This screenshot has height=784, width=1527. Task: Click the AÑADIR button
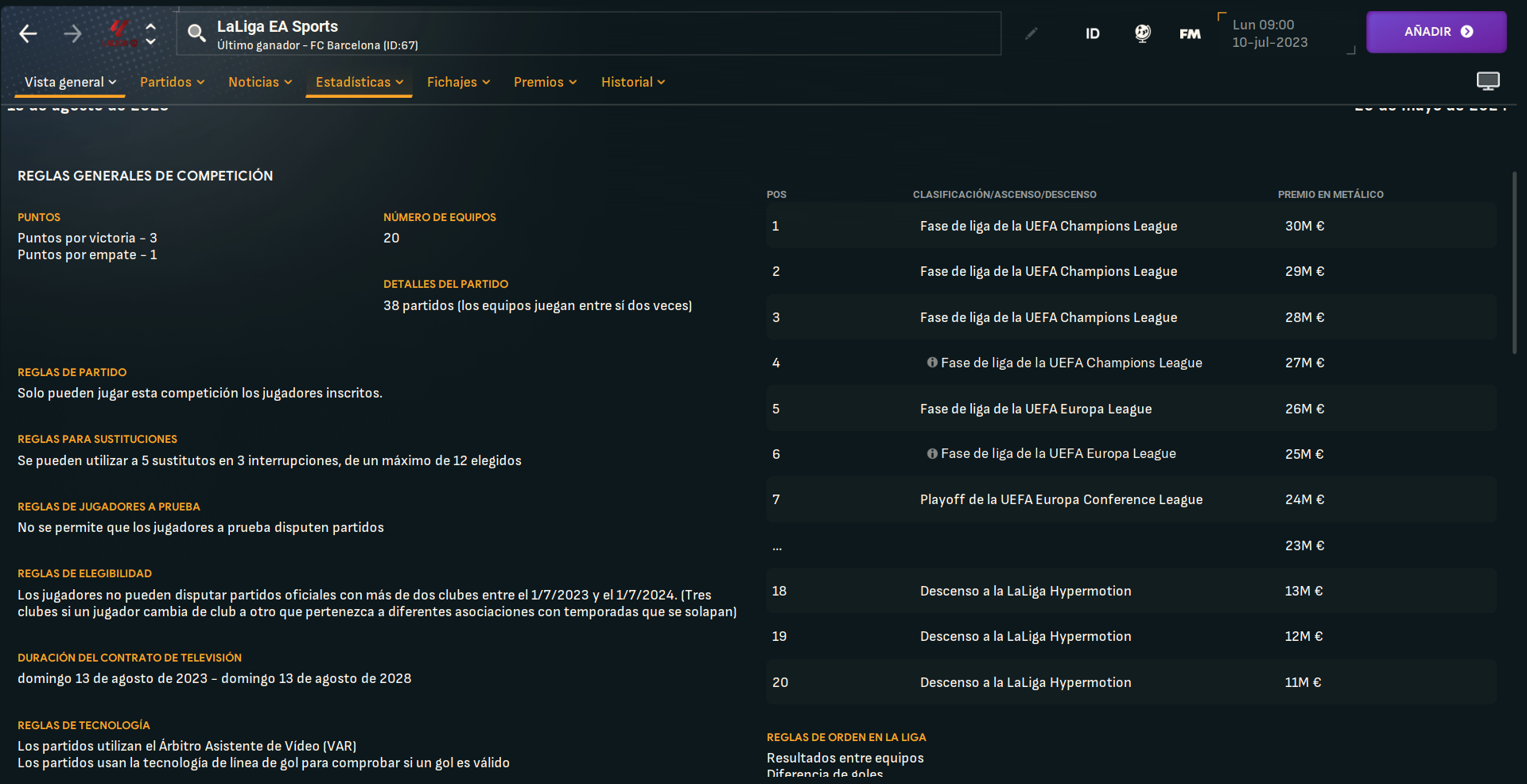(x=1436, y=32)
